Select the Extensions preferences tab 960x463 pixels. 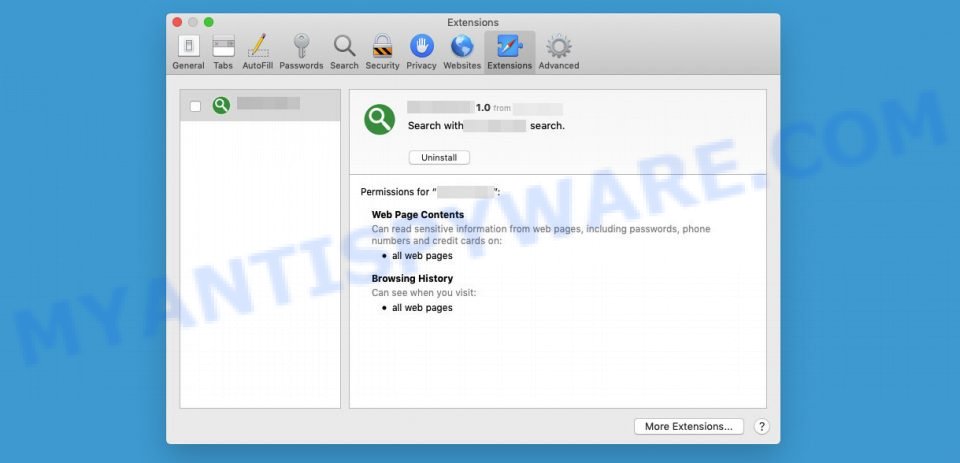(x=509, y=52)
